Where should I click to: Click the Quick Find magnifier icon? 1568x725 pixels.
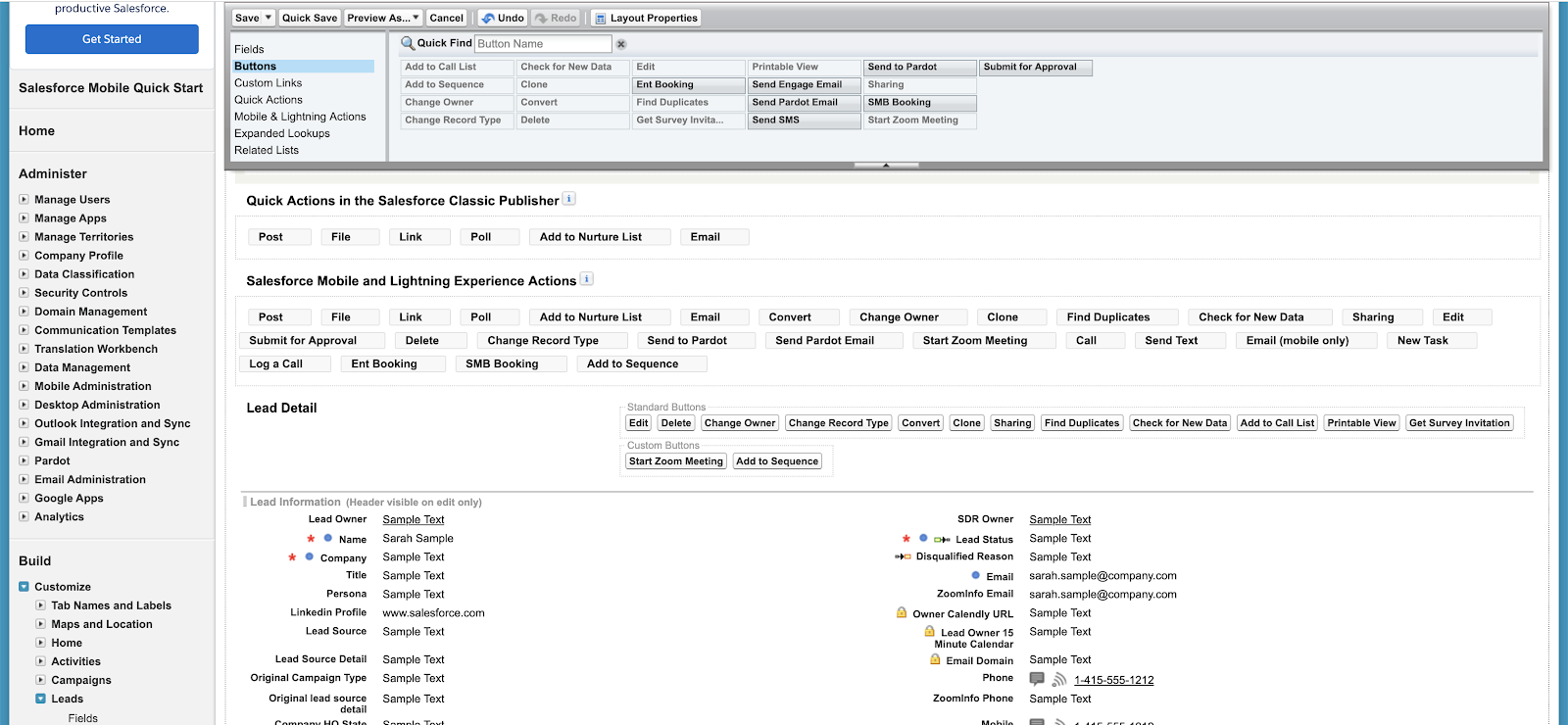[408, 43]
